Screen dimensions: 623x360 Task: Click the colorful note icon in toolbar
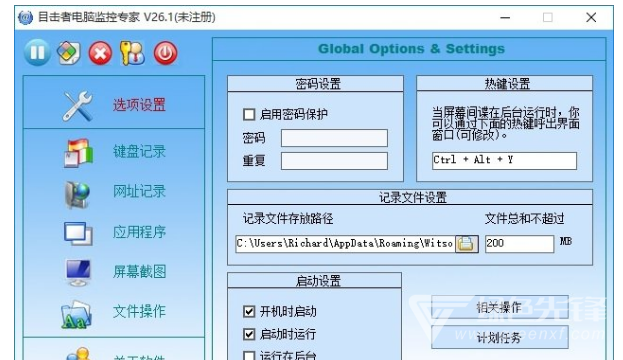pos(68,53)
